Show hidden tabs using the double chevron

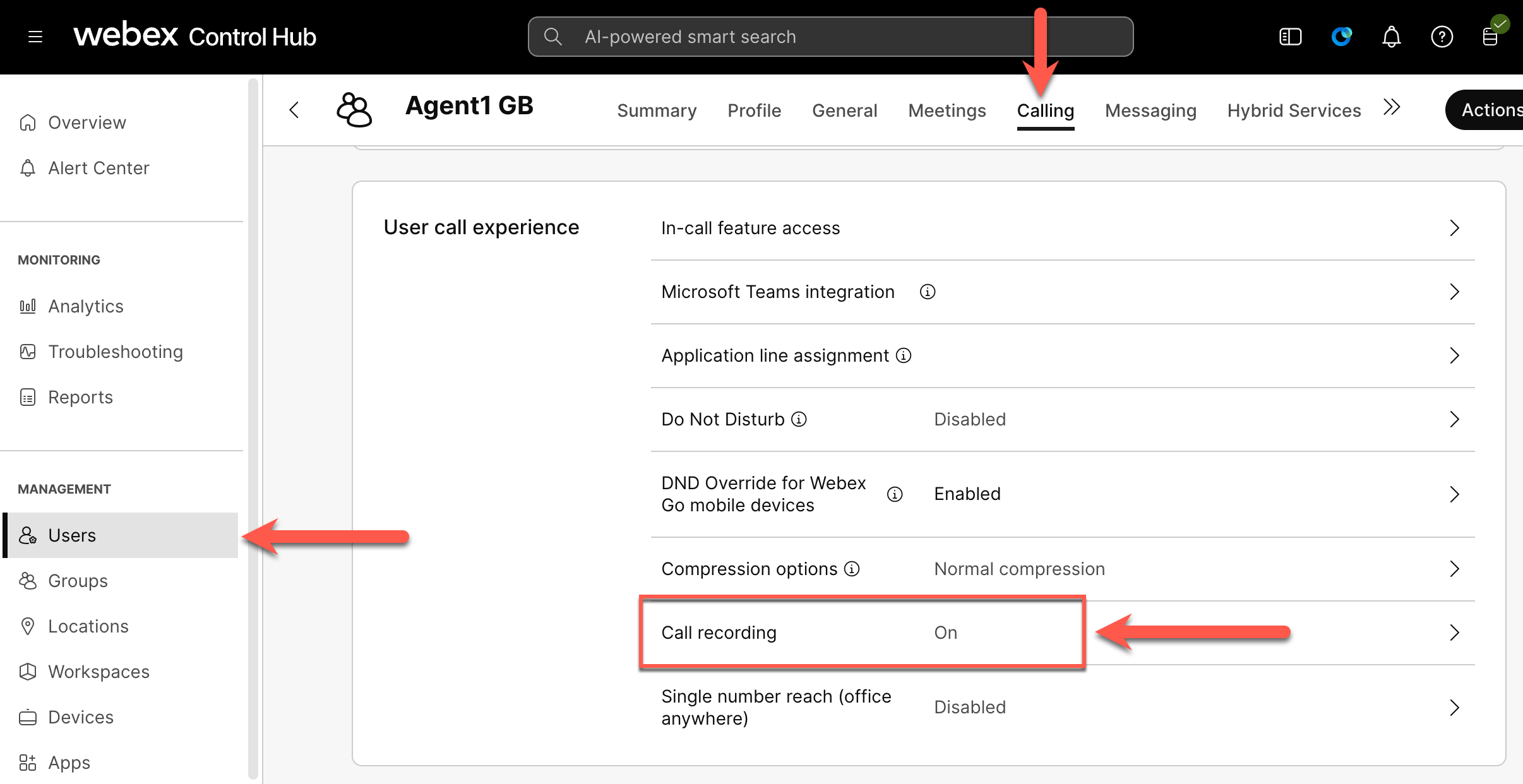[x=1391, y=109]
